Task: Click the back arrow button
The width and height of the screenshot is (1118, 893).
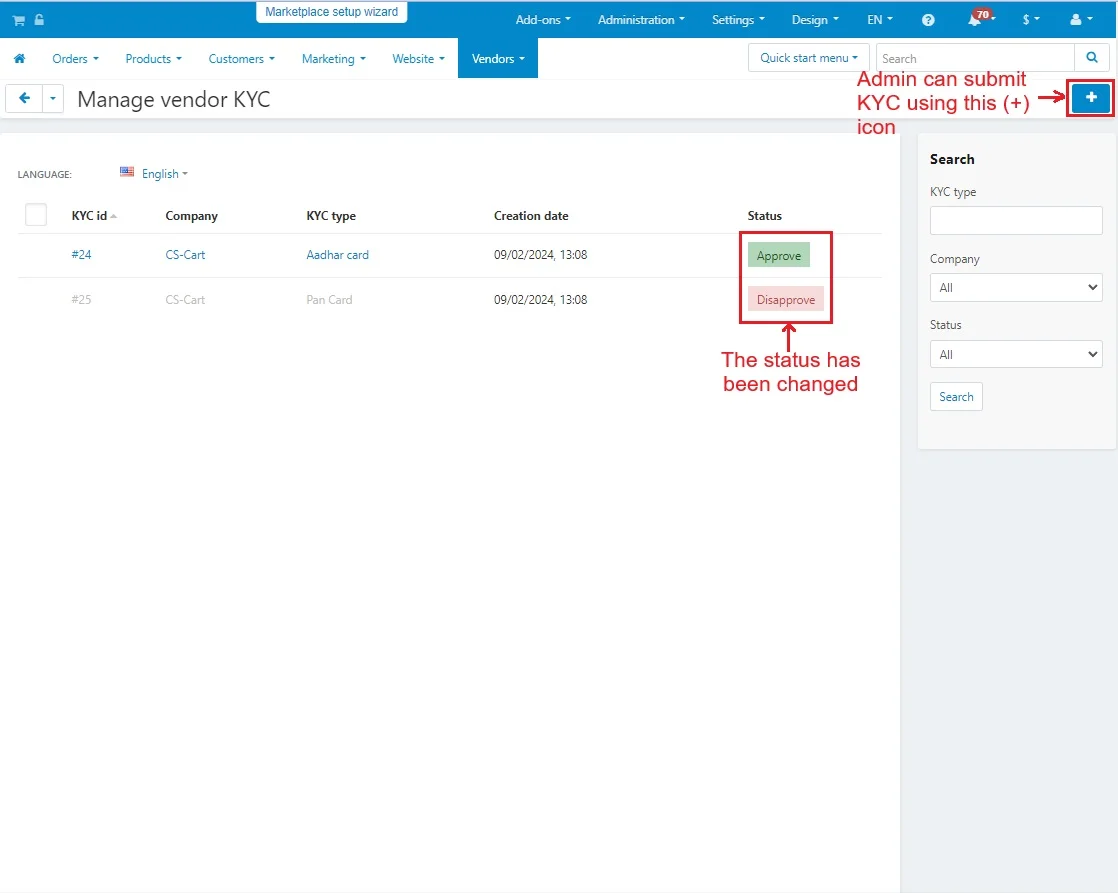Action: [x=24, y=99]
